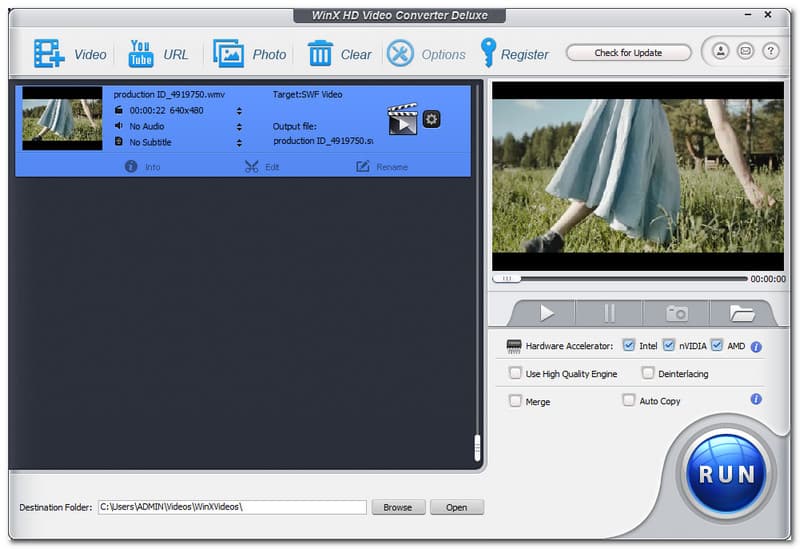Open the YouTube URL downloader
This screenshot has height=549, width=800.
pyautogui.click(x=141, y=54)
